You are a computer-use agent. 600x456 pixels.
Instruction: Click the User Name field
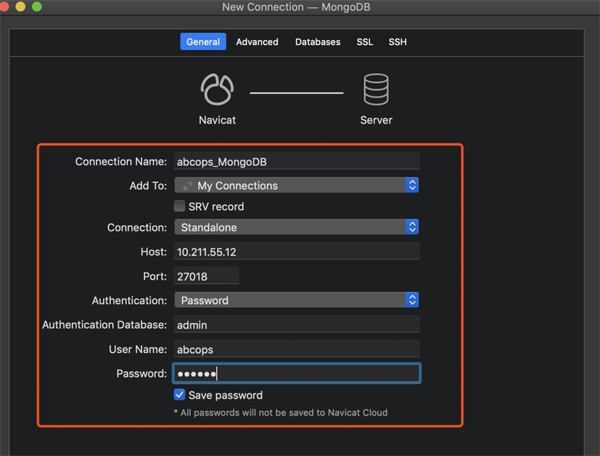[x=297, y=349]
